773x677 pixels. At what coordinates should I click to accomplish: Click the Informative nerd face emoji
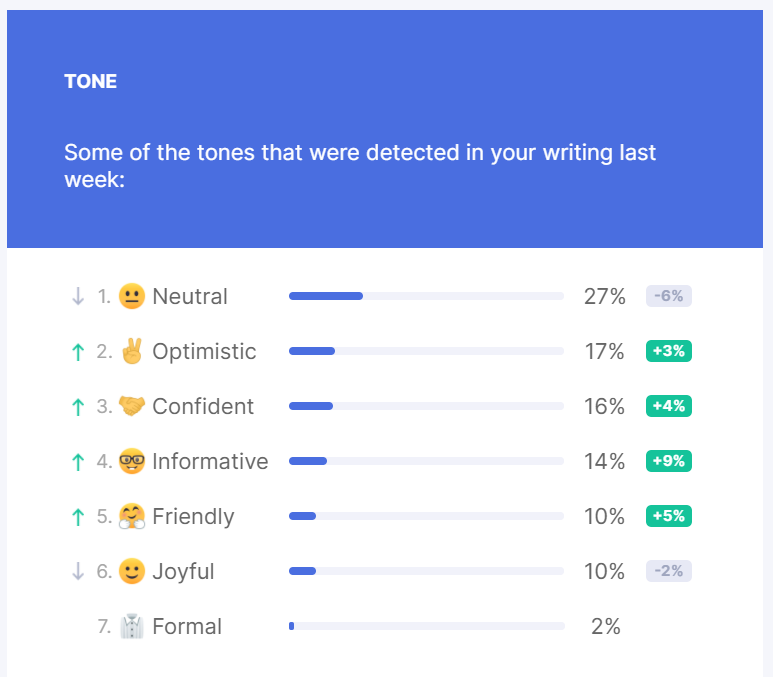[131, 461]
